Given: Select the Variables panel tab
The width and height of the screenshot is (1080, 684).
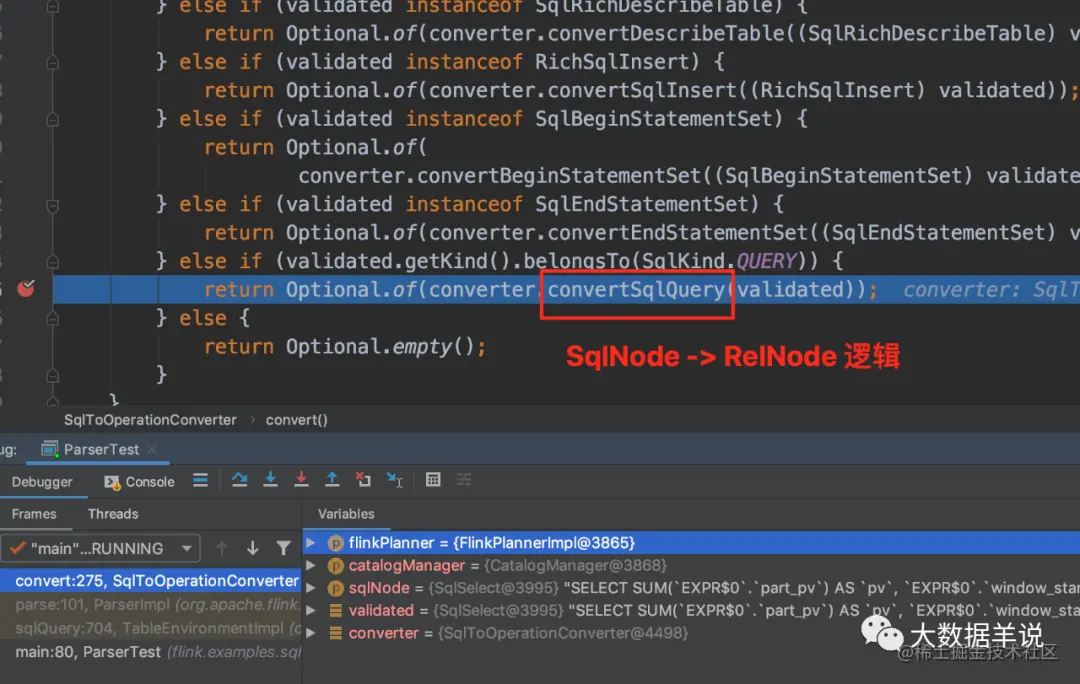Looking at the screenshot, I should [346, 514].
